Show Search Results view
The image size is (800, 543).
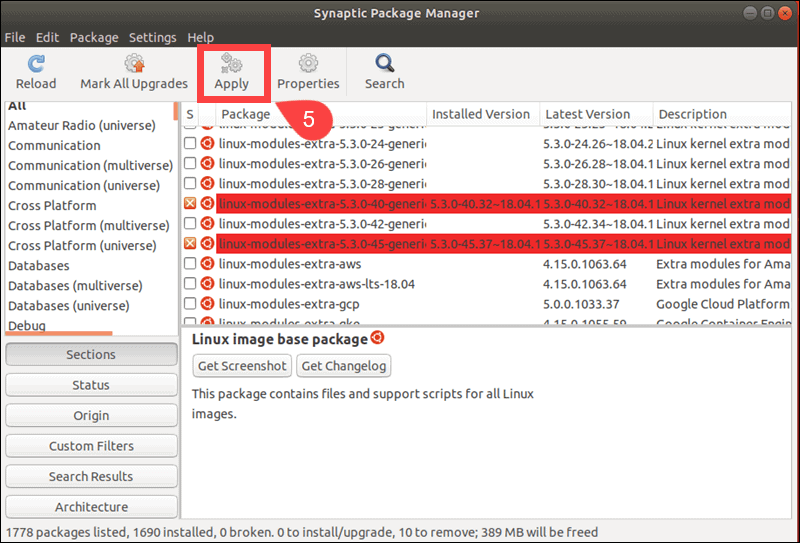click(x=91, y=477)
